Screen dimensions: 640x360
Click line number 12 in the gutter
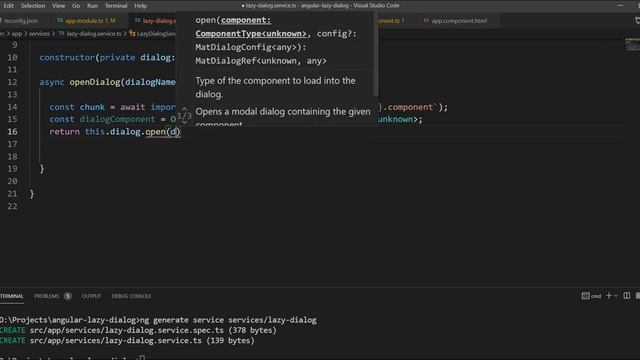click(12, 82)
